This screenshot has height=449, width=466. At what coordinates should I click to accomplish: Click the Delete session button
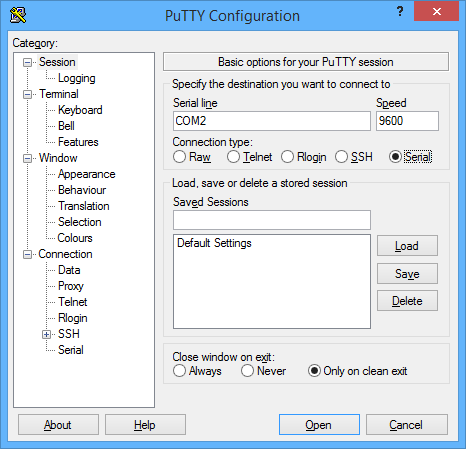[x=407, y=301]
